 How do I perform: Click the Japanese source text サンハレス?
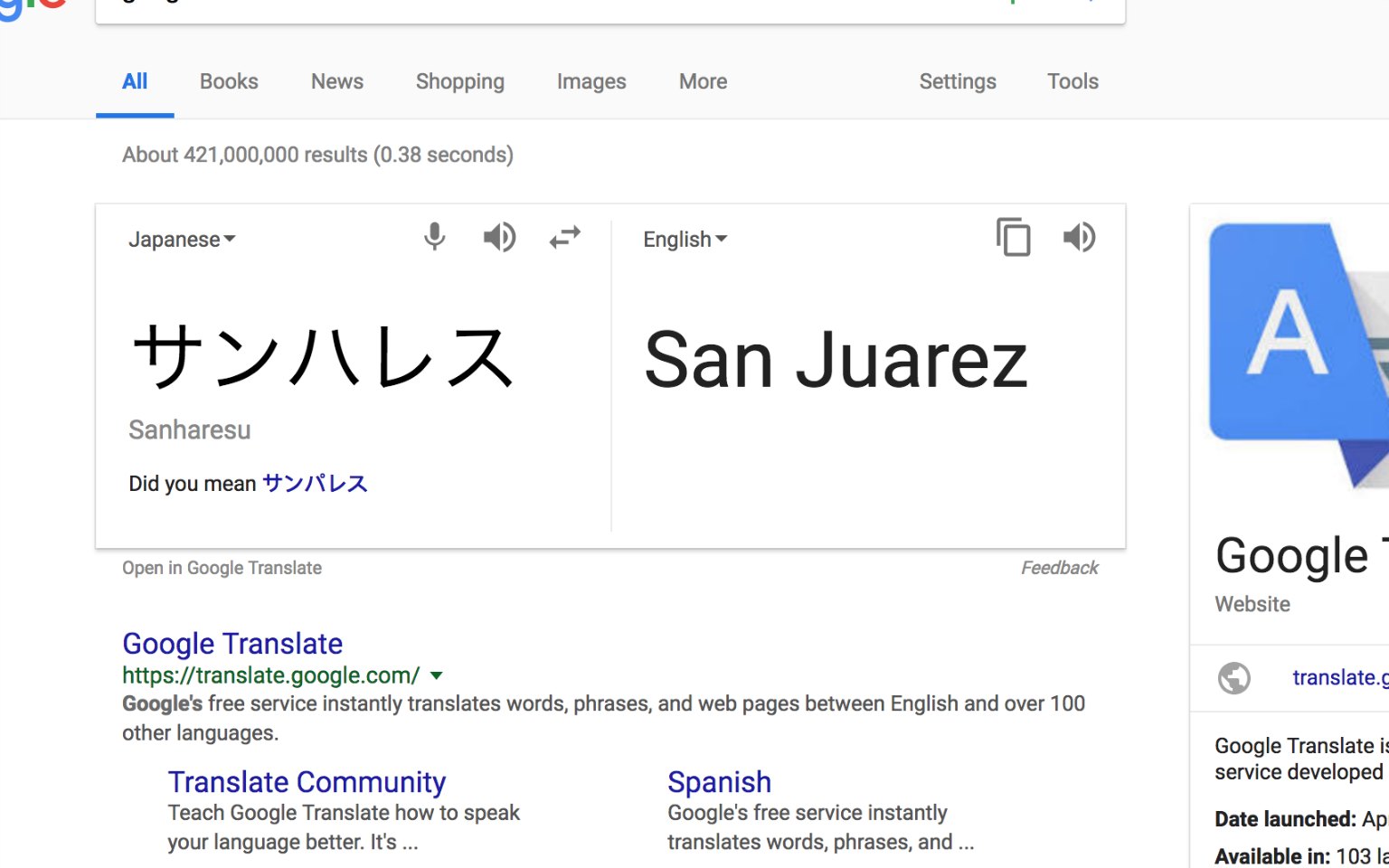tap(323, 358)
